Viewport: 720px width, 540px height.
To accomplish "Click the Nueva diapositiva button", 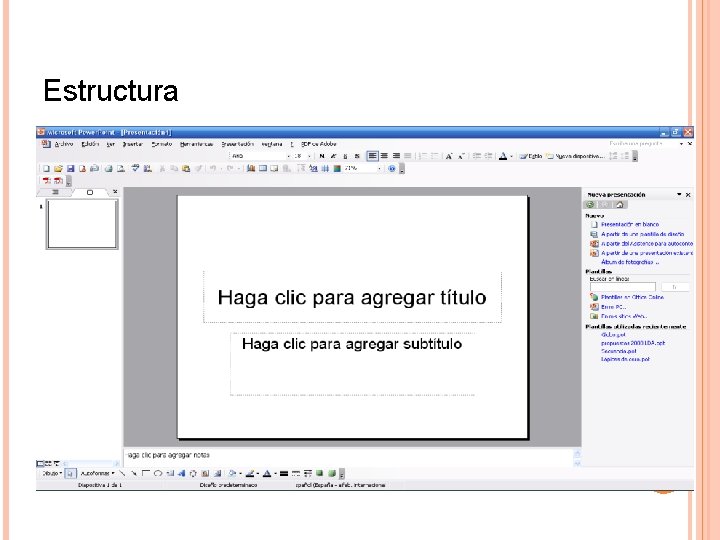I will tap(575, 156).
